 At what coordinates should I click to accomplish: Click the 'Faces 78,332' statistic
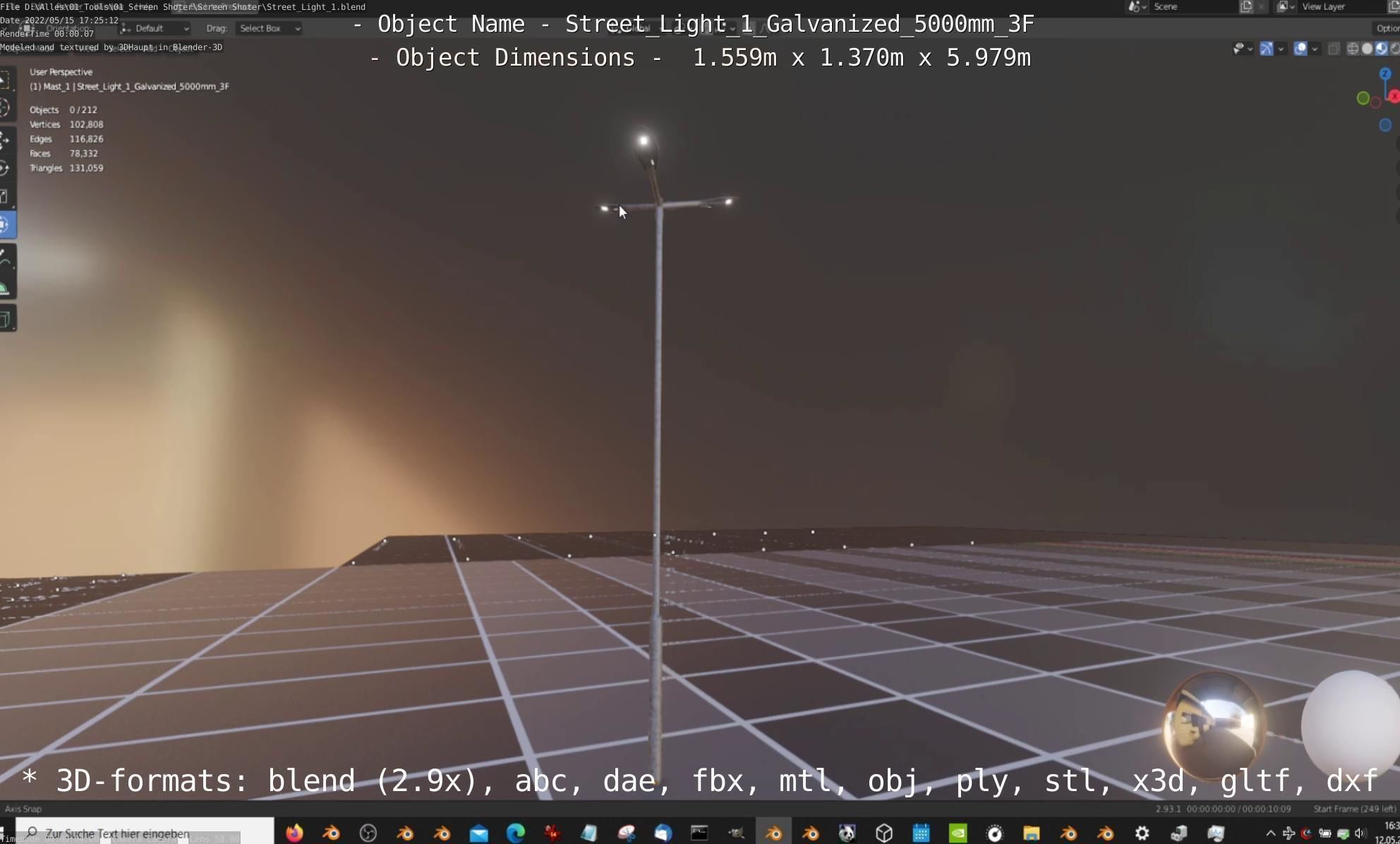(64, 153)
